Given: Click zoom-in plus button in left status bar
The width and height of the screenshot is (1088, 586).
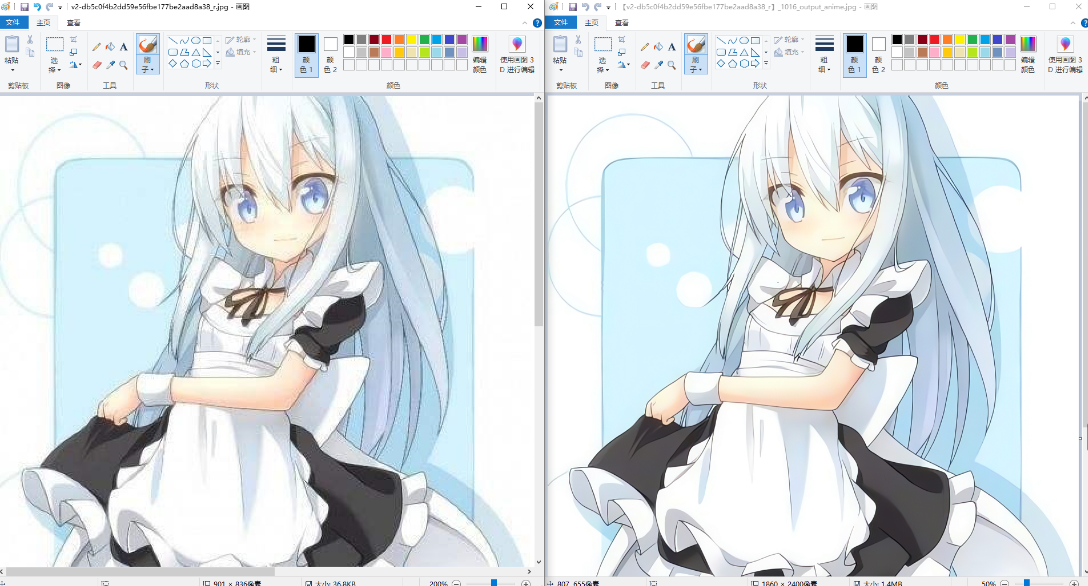Looking at the screenshot, I should (x=526, y=582).
